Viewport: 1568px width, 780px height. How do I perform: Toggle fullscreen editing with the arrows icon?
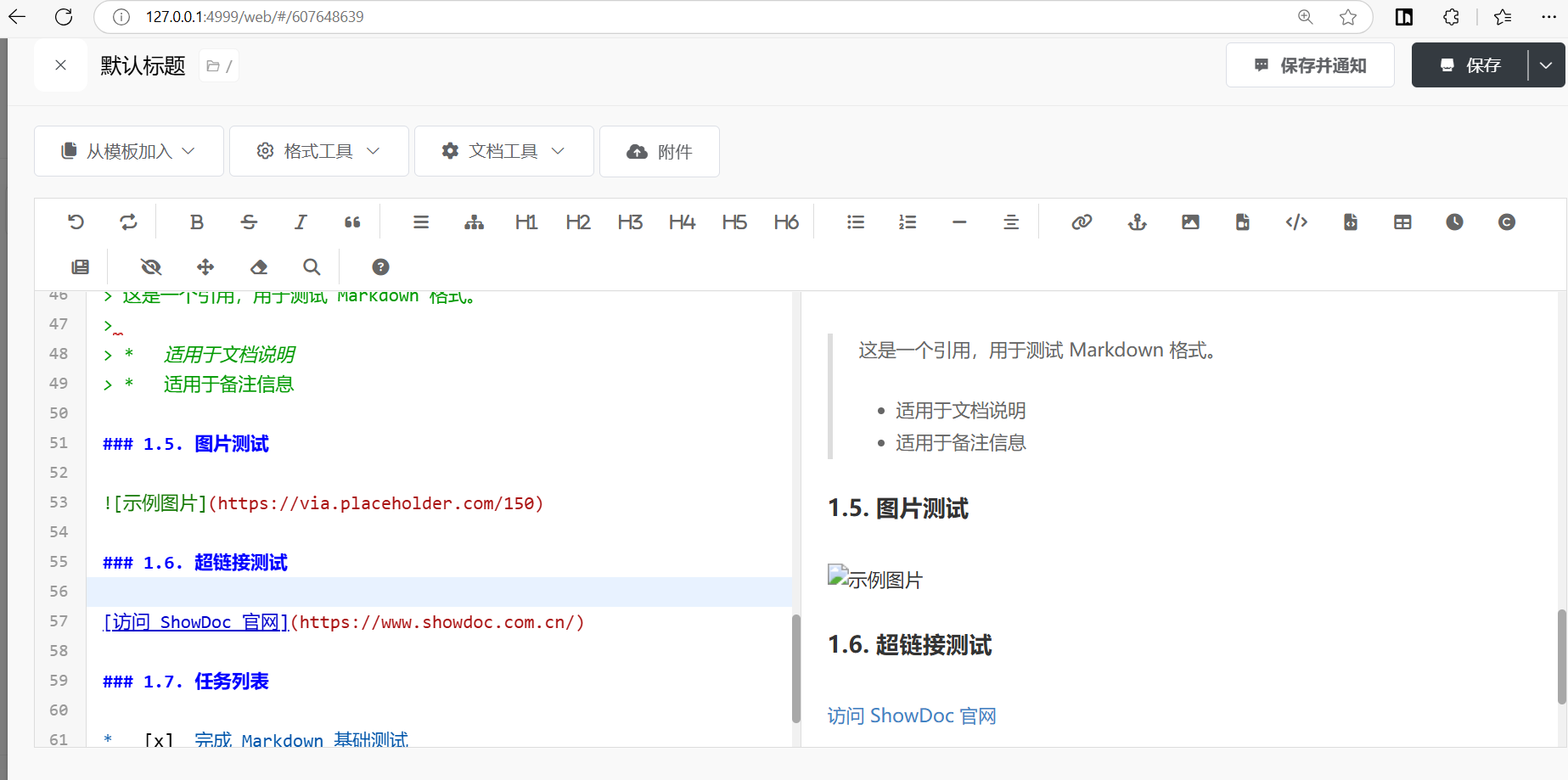[x=205, y=267]
